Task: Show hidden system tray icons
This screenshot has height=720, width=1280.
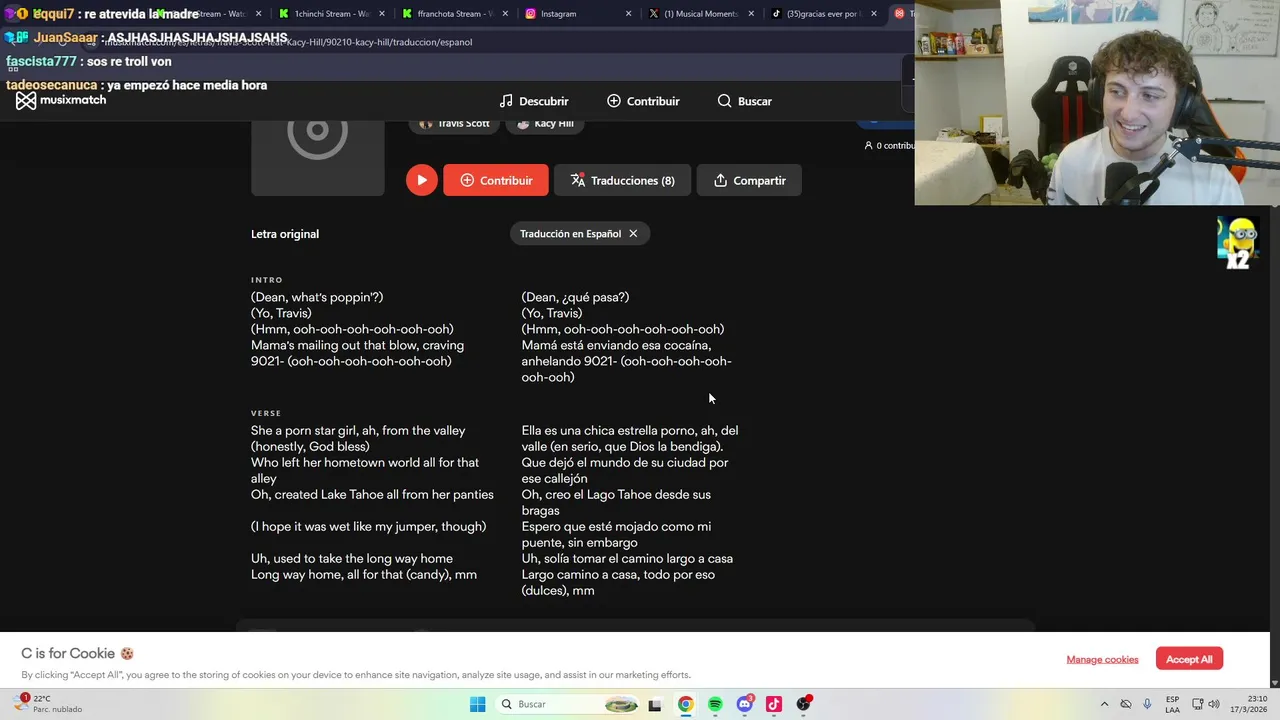Action: click(1104, 704)
